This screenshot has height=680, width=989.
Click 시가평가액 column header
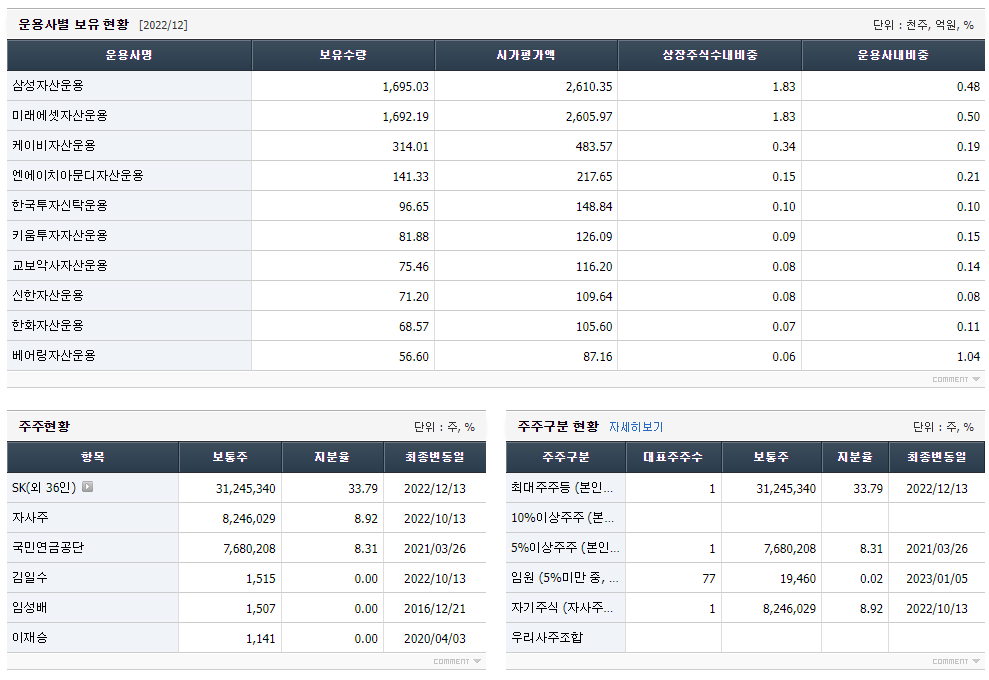(x=526, y=55)
